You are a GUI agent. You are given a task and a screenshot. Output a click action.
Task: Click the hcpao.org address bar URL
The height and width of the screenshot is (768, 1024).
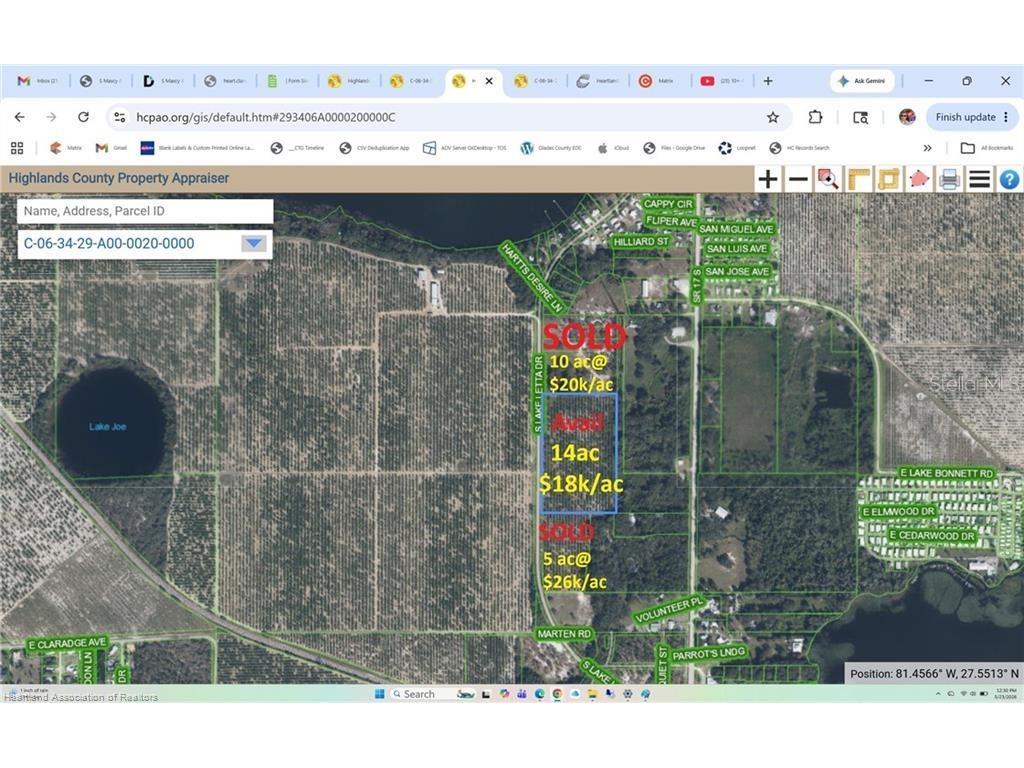coord(265,118)
